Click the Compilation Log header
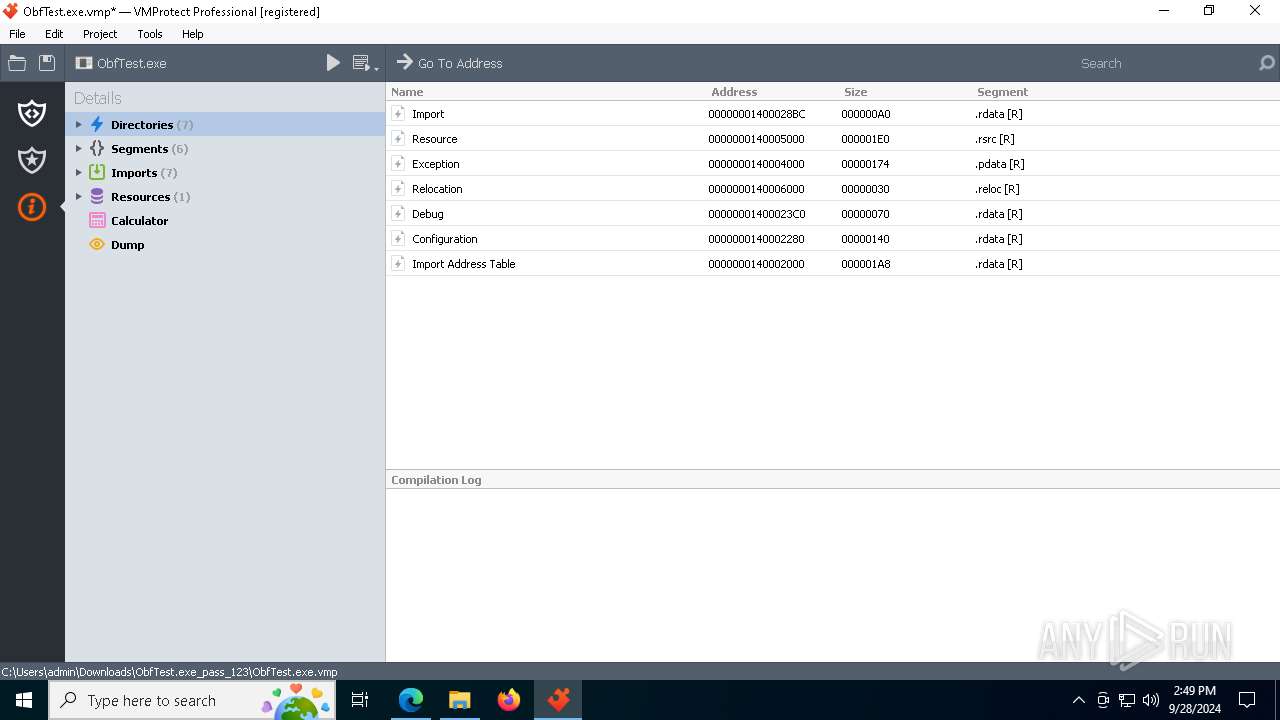1280x720 pixels. point(436,480)
